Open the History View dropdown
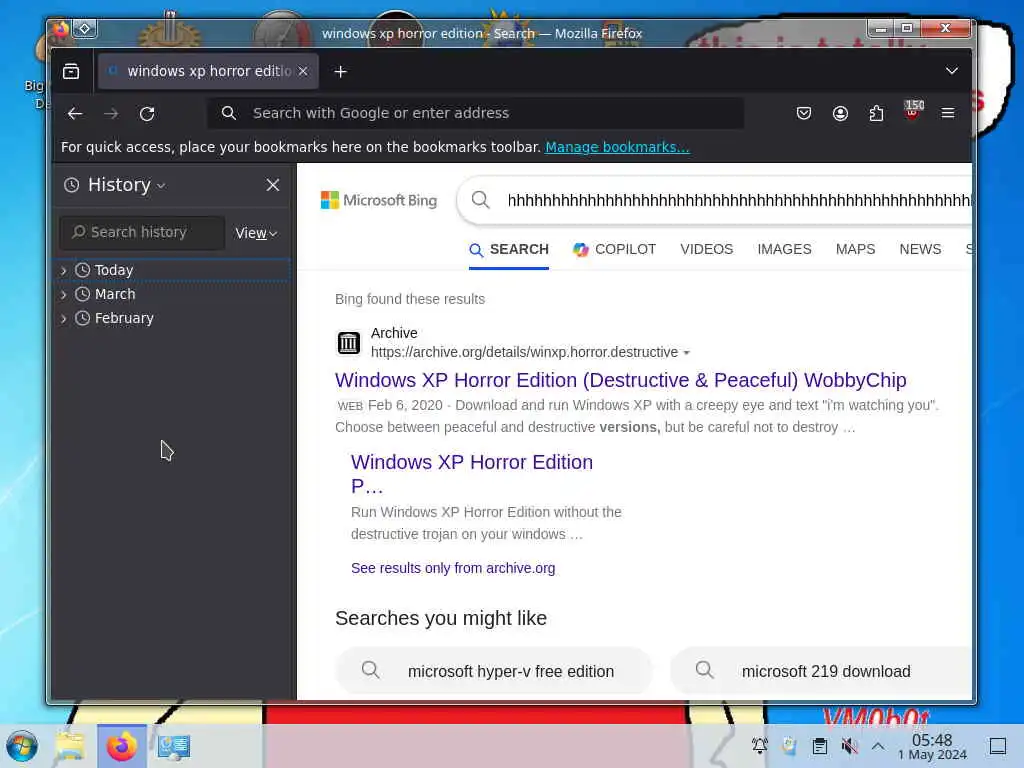Viewport: 1024px width, 768px height. [x=256, y=233]
